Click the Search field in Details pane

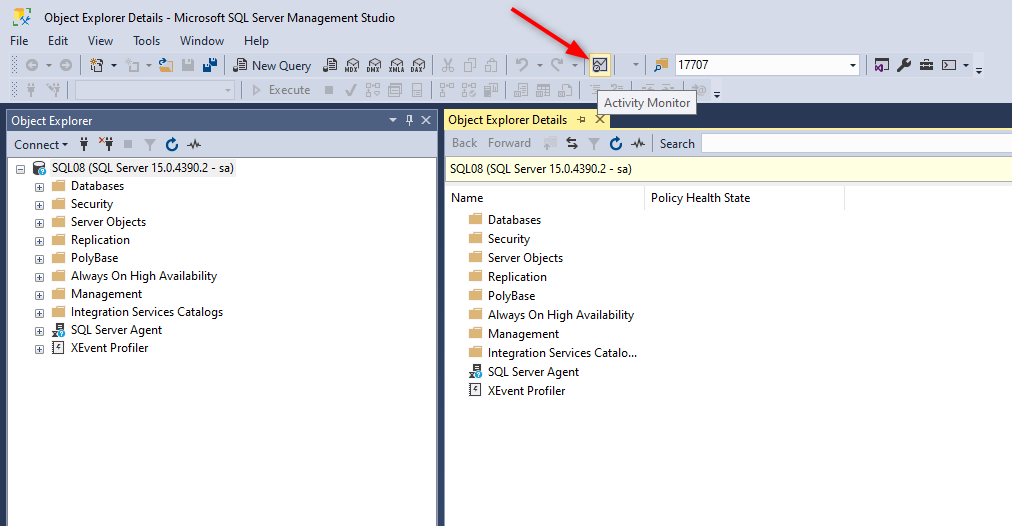[856, 143]
